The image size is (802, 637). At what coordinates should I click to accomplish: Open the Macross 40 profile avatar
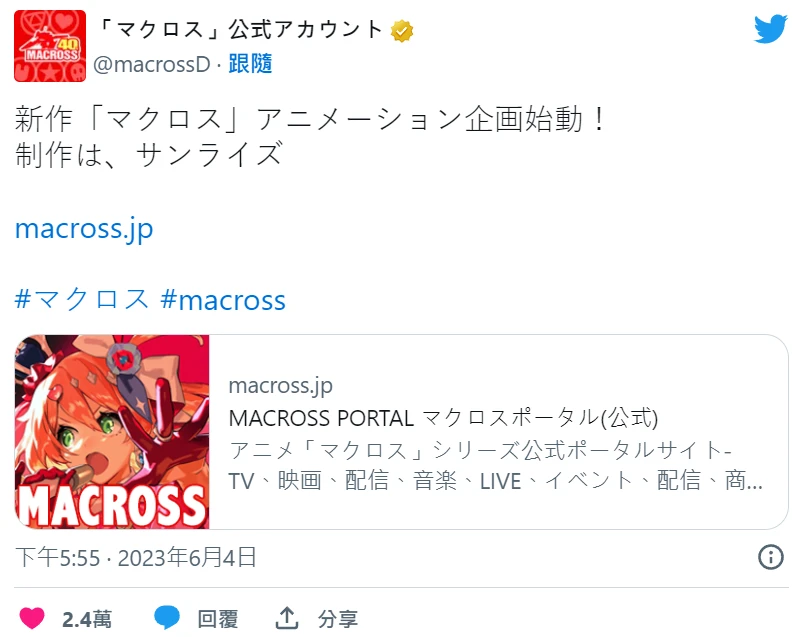50,46
